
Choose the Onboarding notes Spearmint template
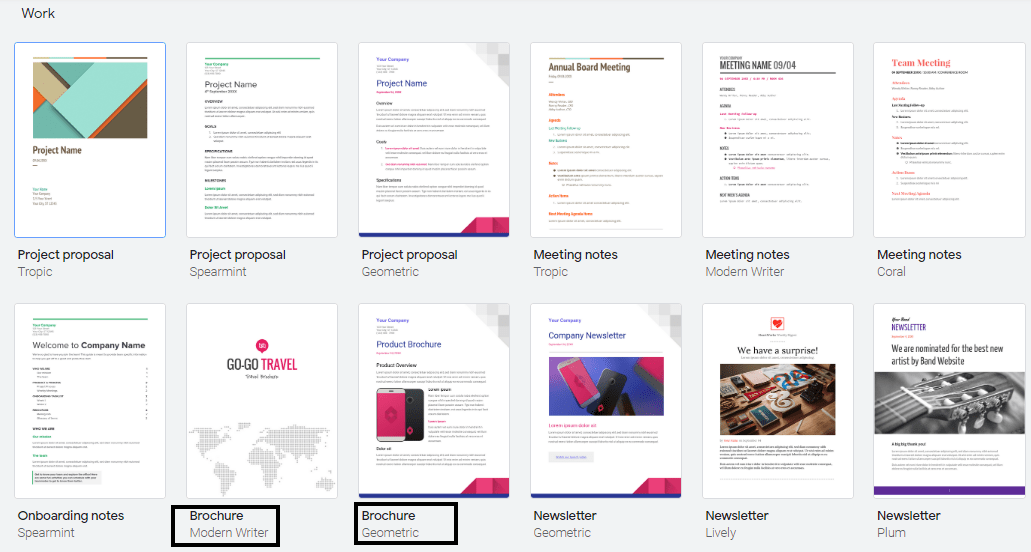click(x=90, y=401)
